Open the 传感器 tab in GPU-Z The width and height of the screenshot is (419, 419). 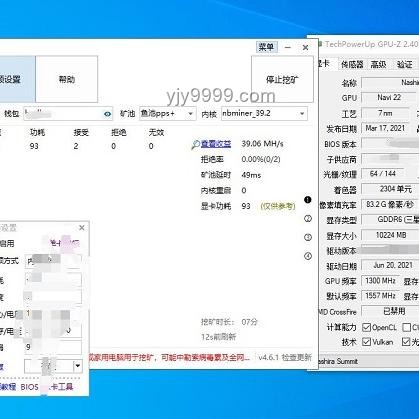tap(352, 64)
